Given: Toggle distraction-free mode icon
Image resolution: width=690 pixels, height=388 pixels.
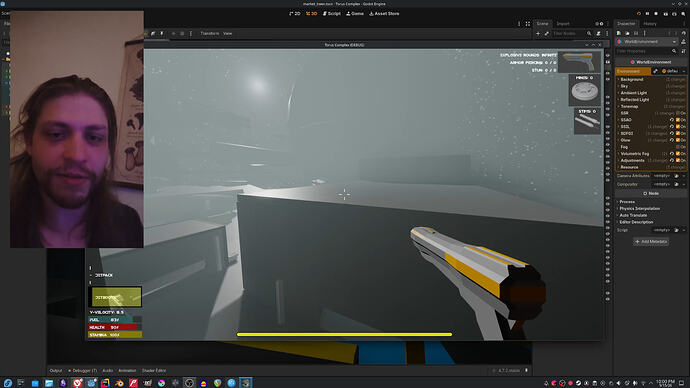Looking at the screenshot, I should pyautogui.click(x=528, y=24).
